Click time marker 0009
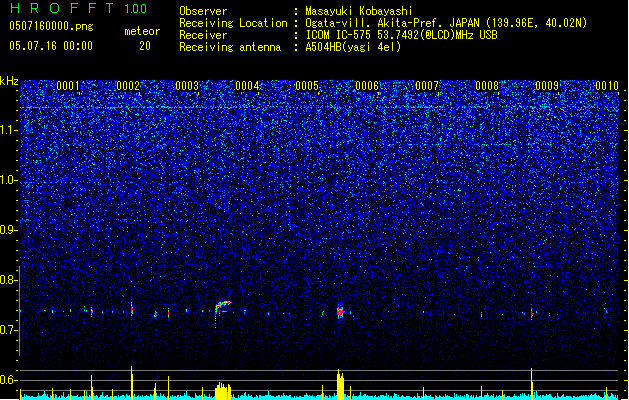 click(547, 85)
